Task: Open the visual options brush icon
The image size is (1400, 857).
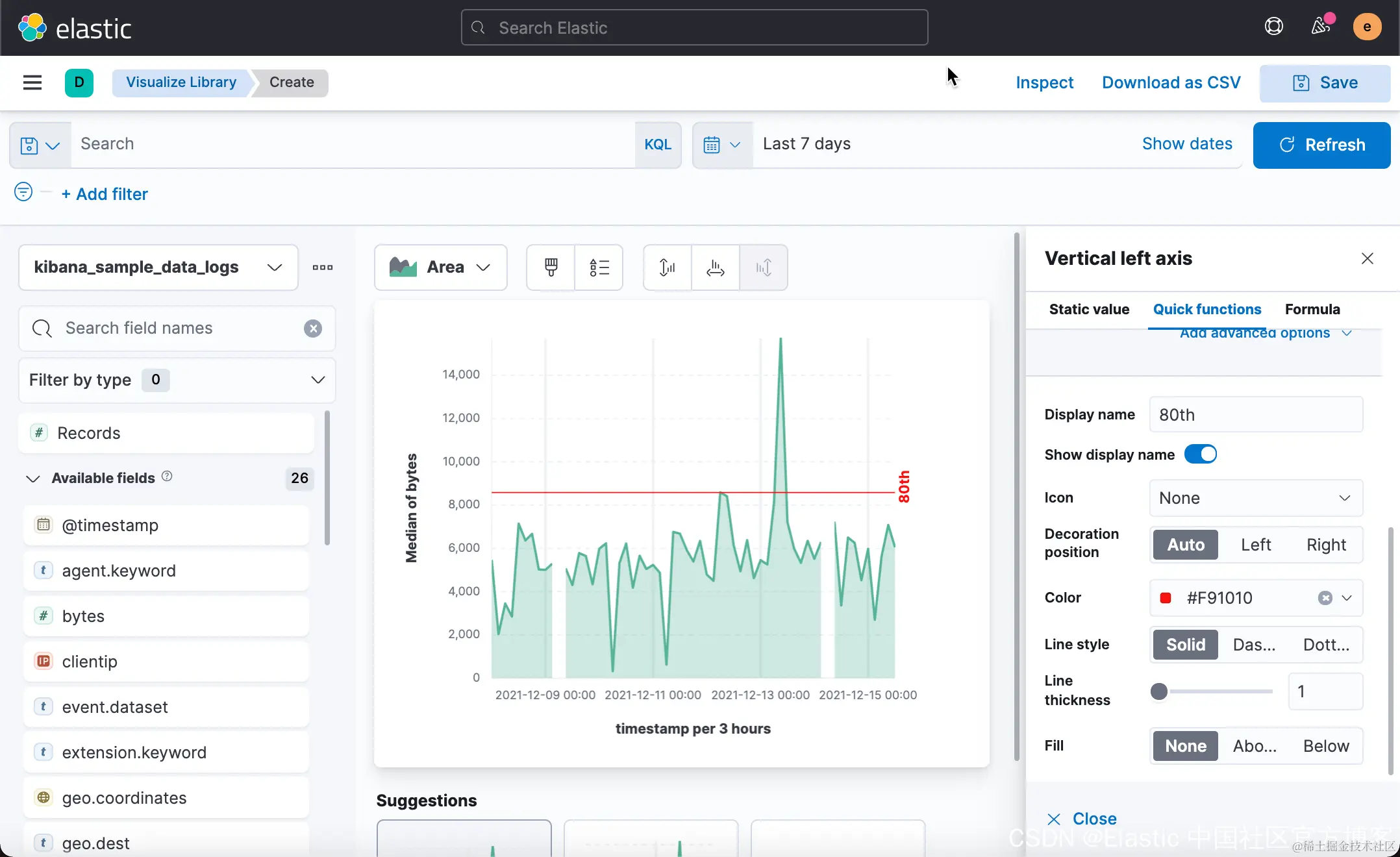Action: [x=551, y=267]
